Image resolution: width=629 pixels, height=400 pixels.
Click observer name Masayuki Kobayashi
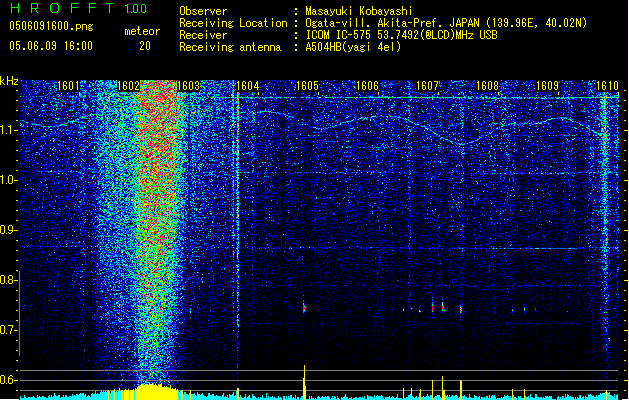tap(359, 11)
